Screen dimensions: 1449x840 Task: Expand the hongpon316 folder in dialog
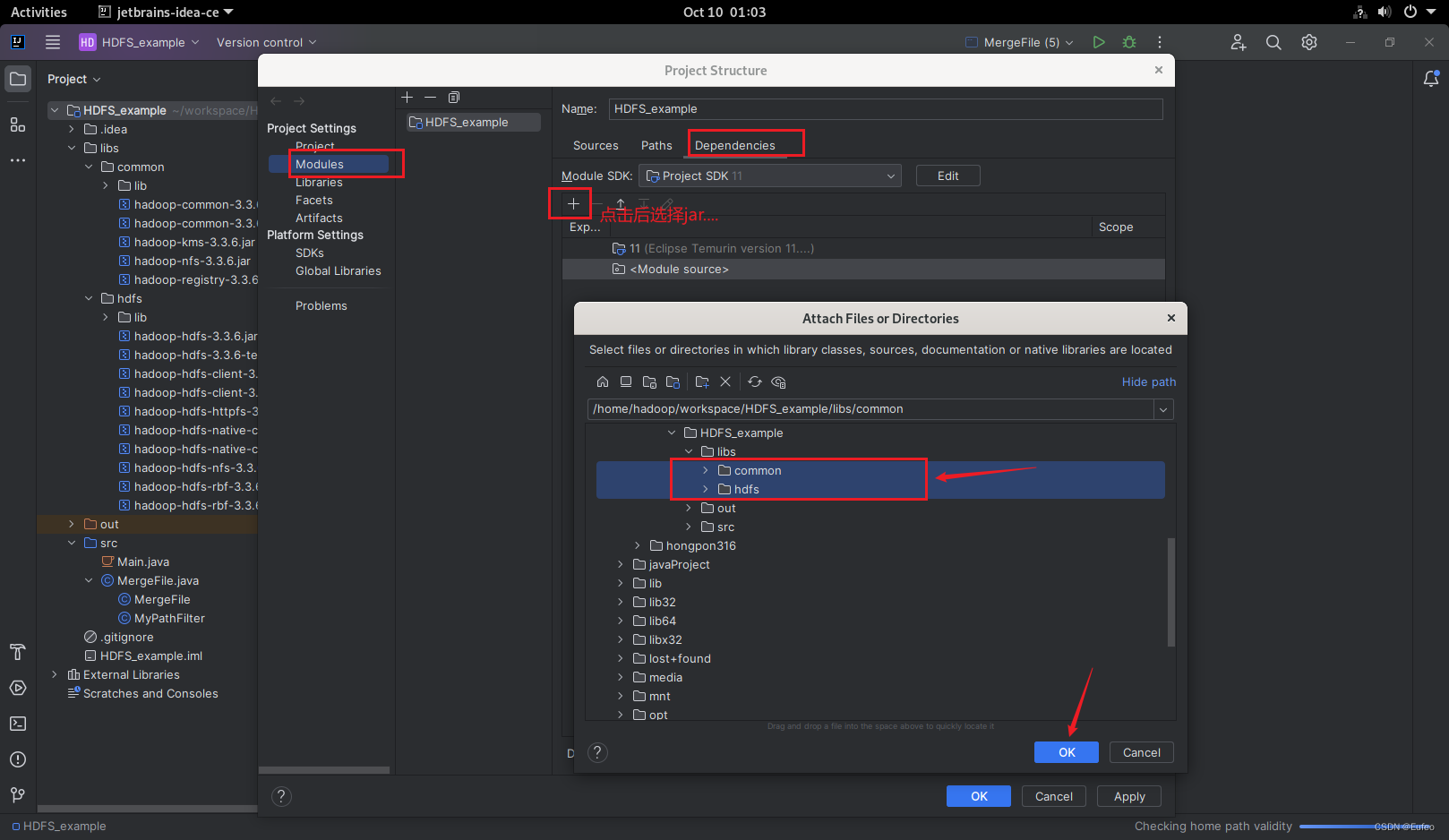tap(636, 545)
